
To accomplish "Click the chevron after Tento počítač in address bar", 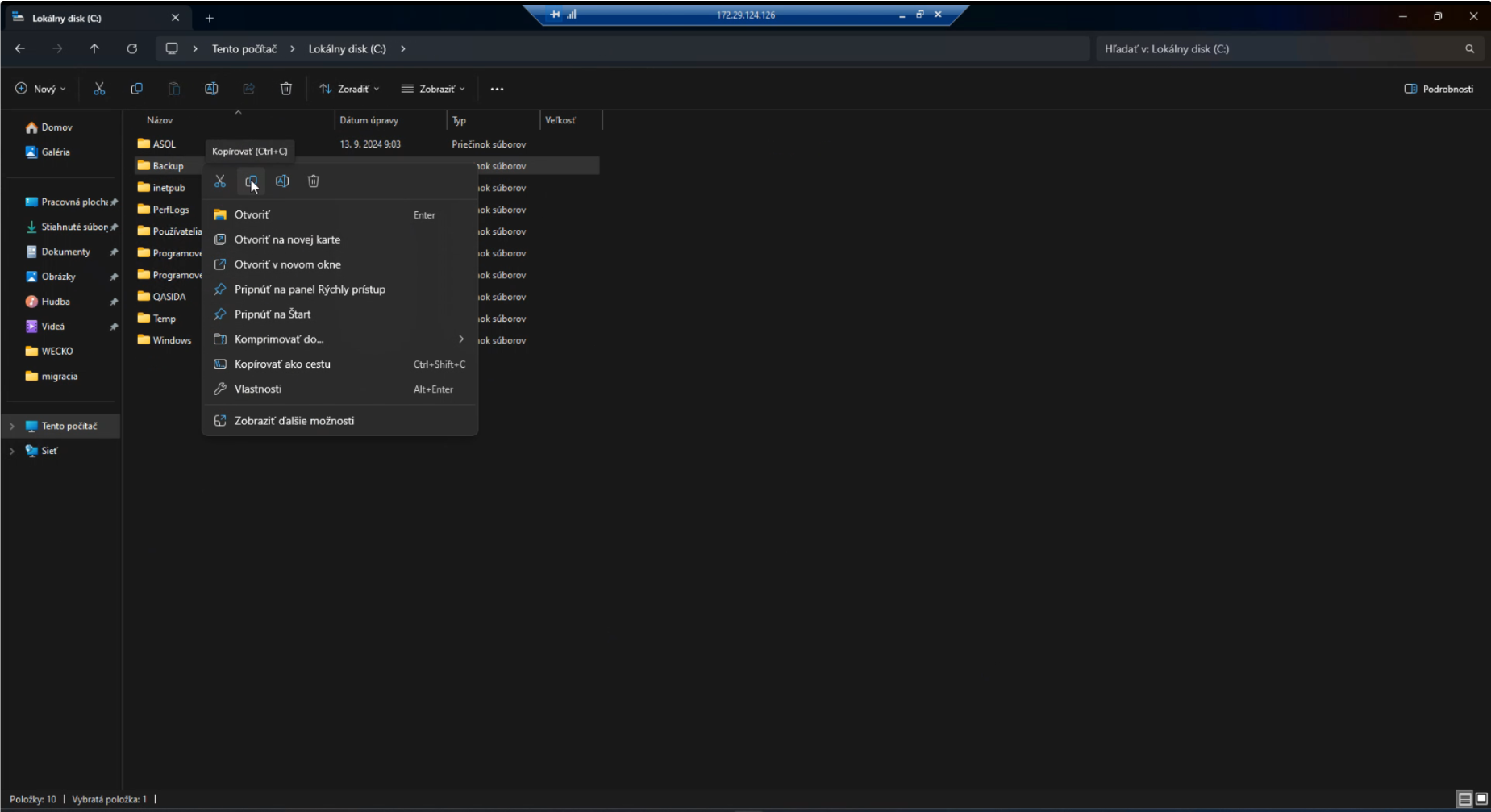I will coord(292,49).
